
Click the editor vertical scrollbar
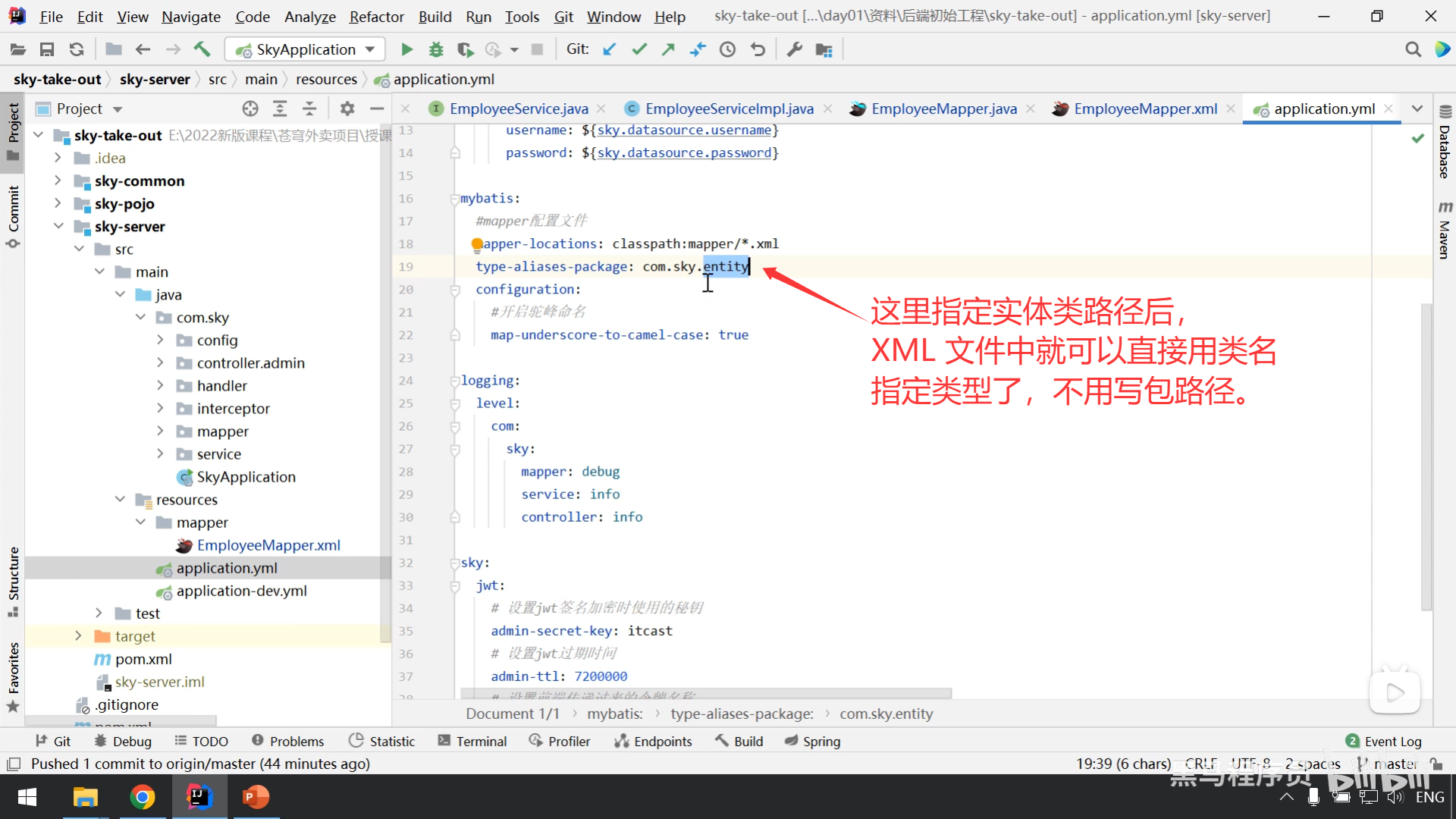tap(1426, 455)
